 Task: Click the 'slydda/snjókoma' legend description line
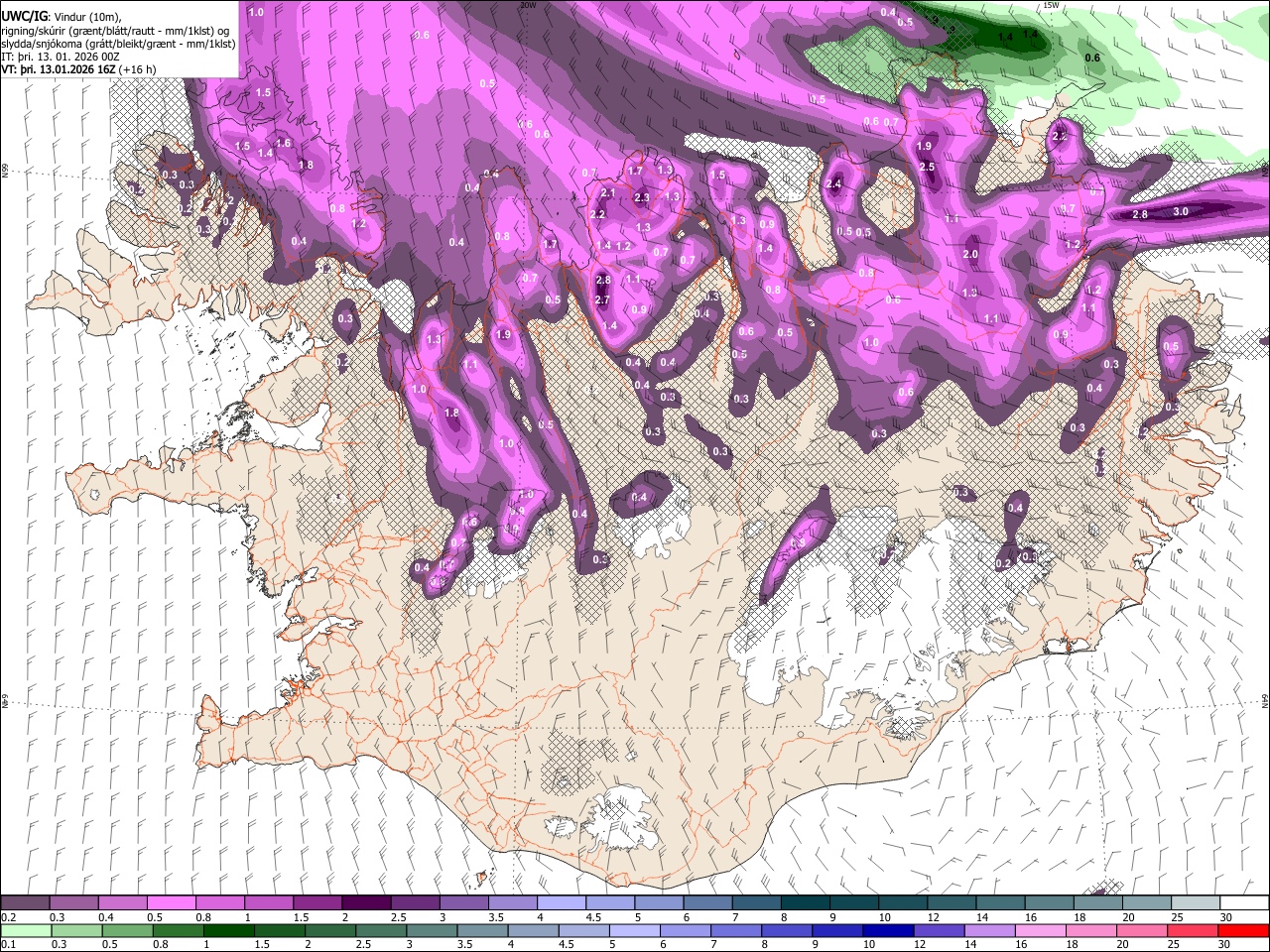tap(119, 44)
